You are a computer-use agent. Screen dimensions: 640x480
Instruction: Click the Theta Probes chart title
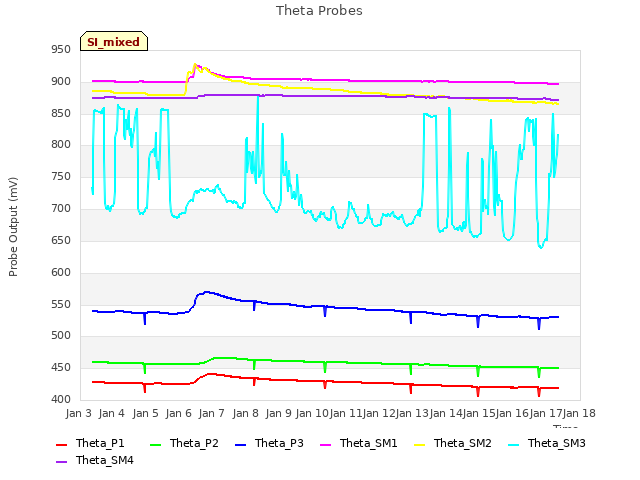319,11
